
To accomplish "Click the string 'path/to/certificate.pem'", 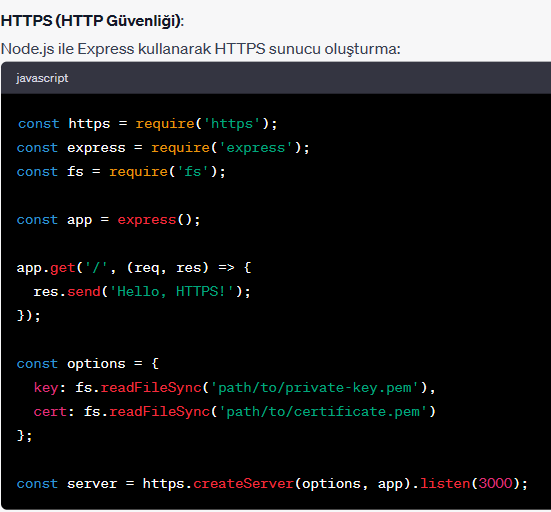I will 323,412.
